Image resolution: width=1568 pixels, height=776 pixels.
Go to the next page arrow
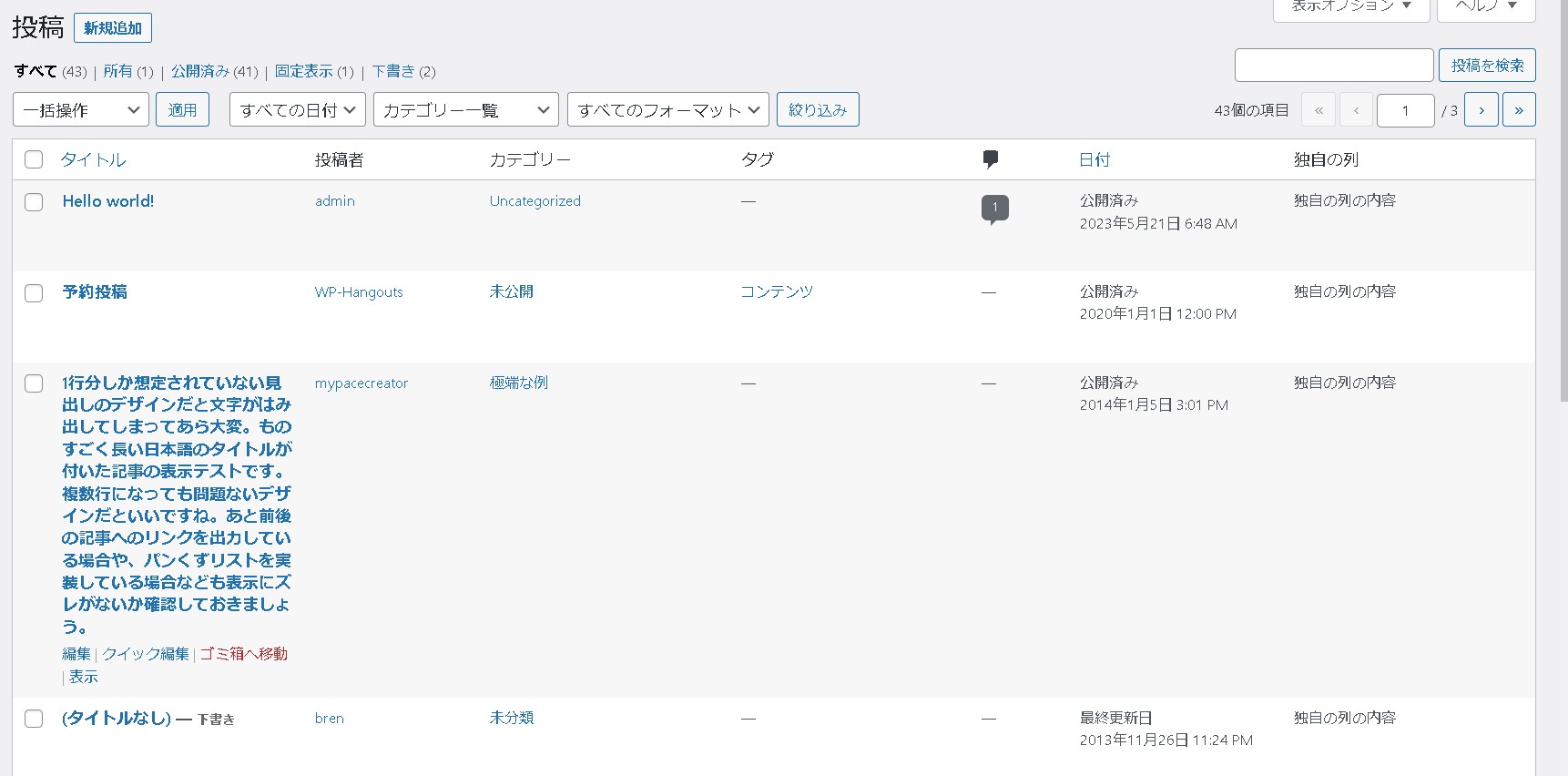(x=1481, y=110)
